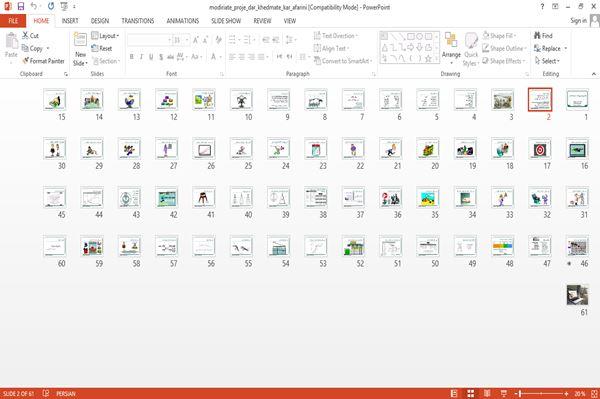Click Convert to SmartArt

point(343,61)
